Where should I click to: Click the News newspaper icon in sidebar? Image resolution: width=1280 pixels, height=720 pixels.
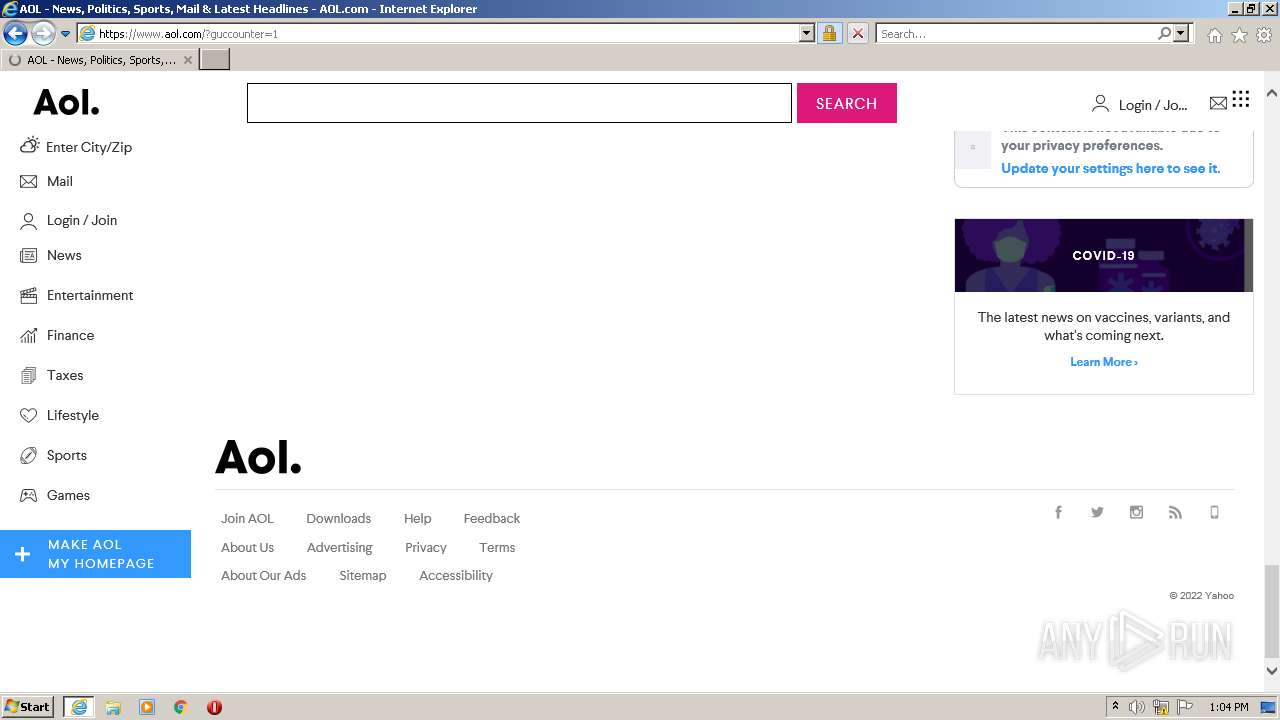(x=29, y=255)
